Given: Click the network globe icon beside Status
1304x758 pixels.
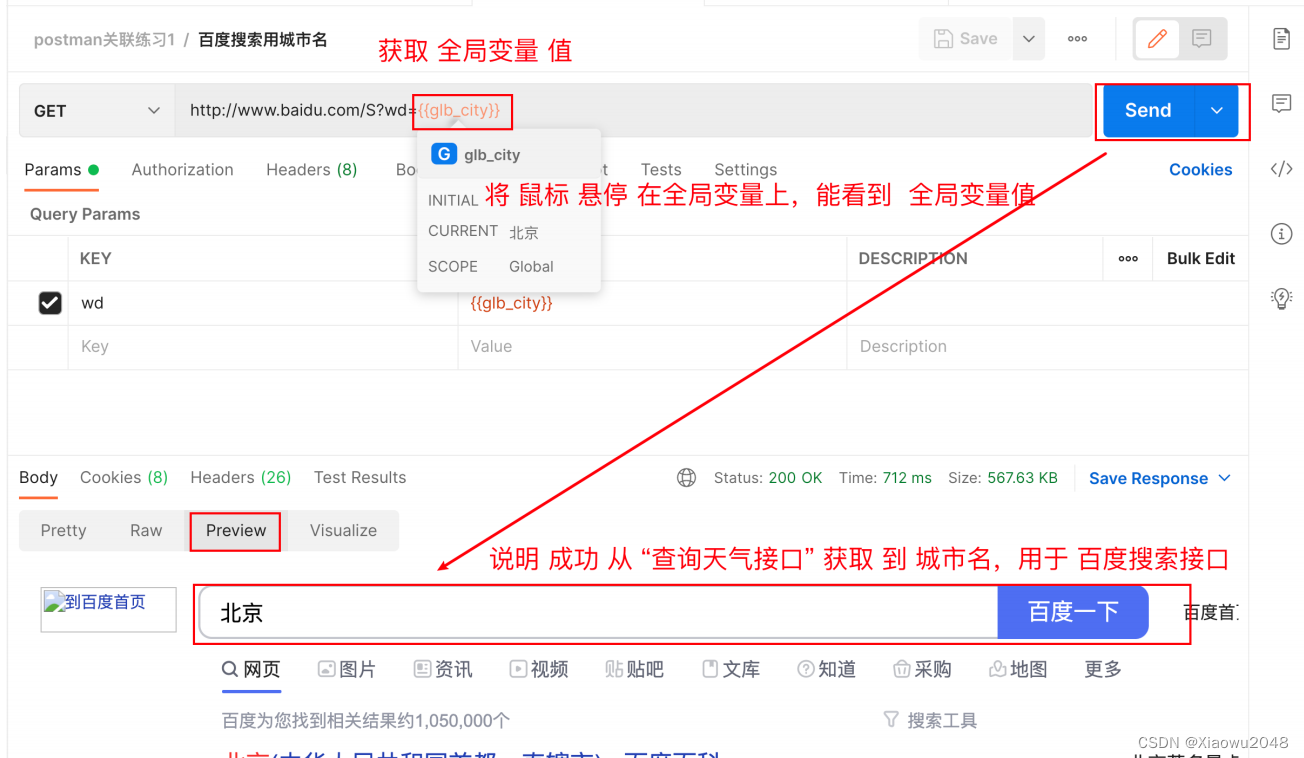Looking at the screenshot, I should click(686, 478).
